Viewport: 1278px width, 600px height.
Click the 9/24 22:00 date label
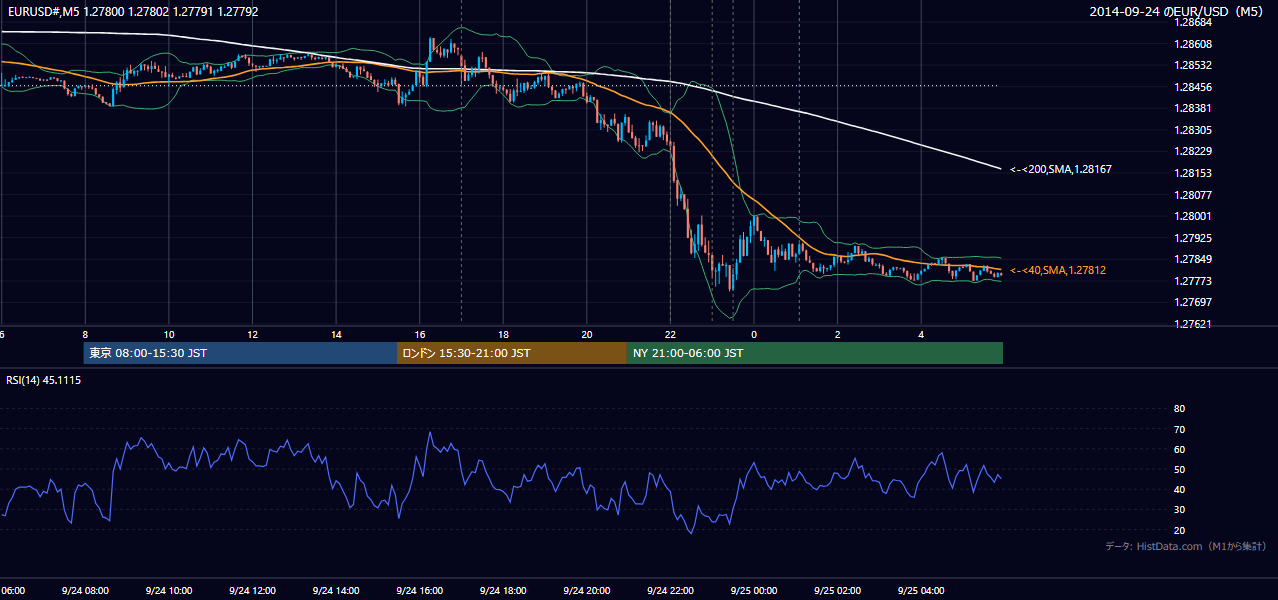tap(670, 591)
